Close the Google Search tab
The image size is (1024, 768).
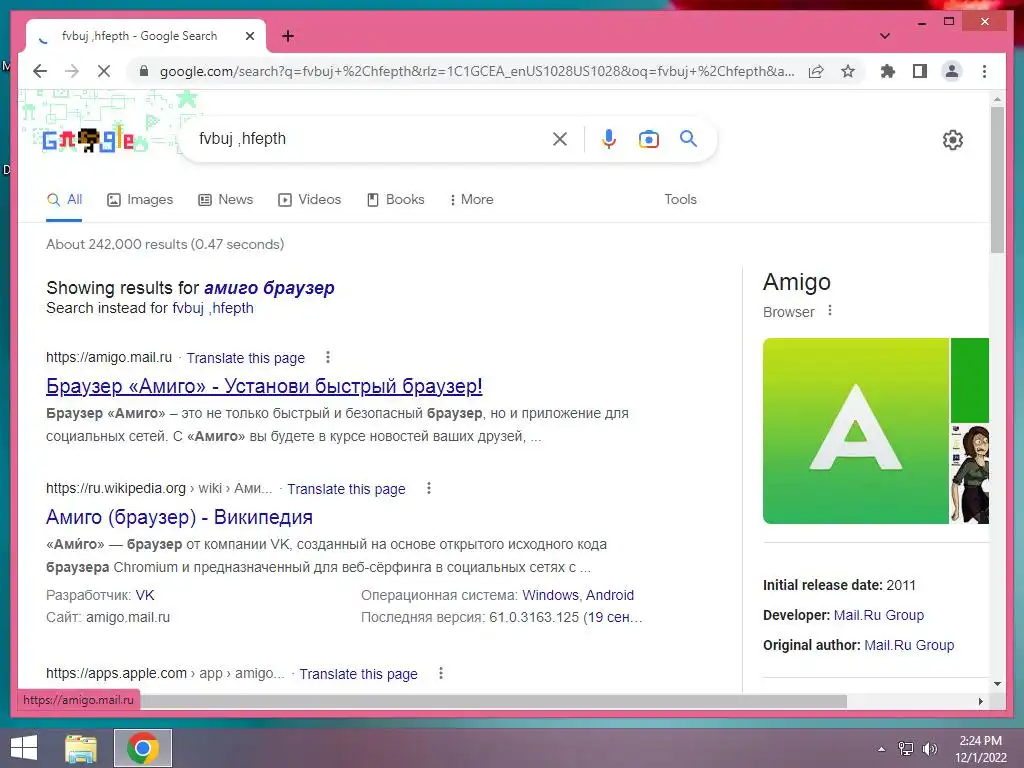click(249, 36)
